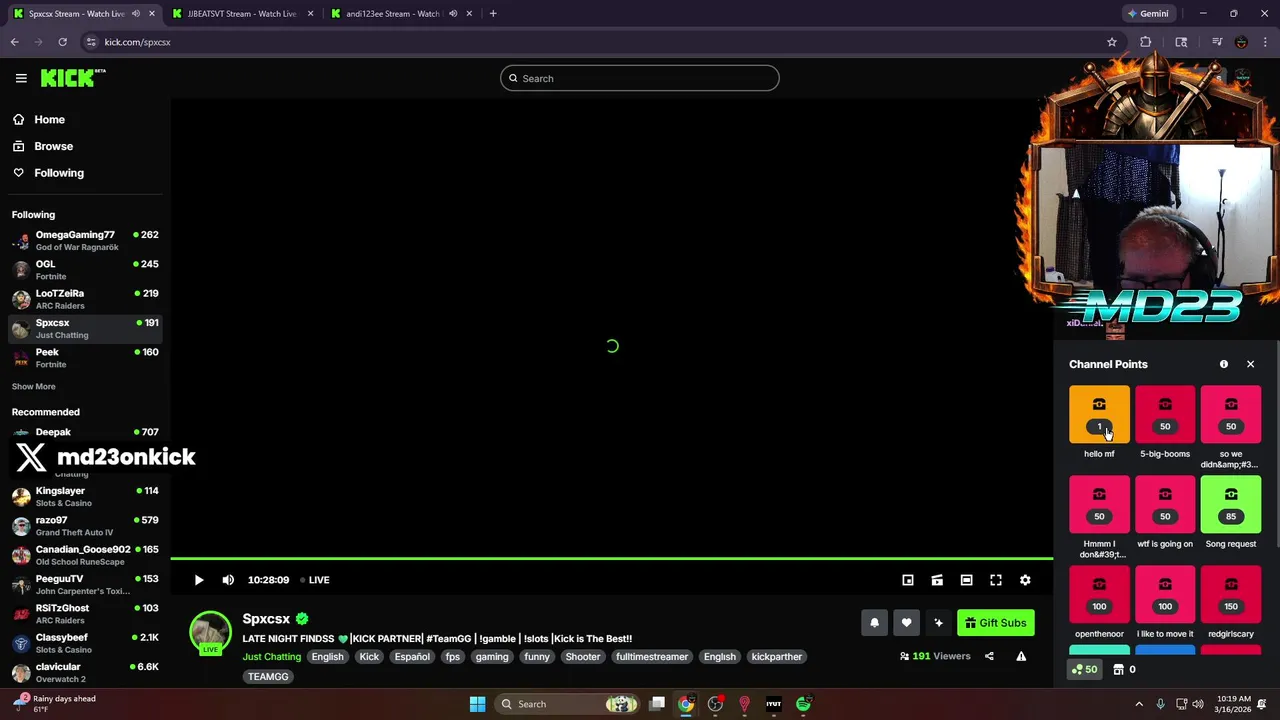Redeem the 'Song request' reward
Viewport: 1280px width, 720px height.
pos(1231,504)
